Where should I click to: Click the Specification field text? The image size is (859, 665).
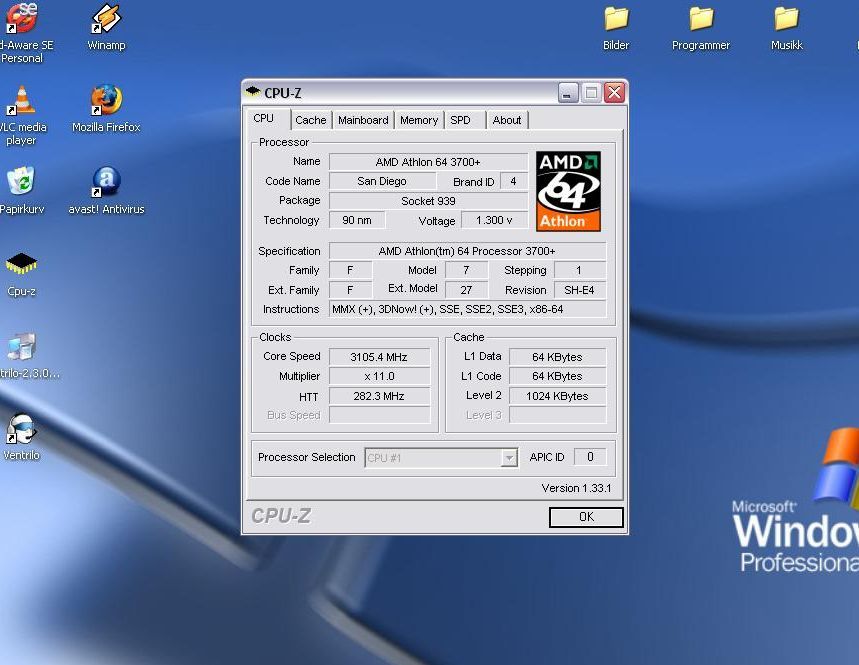pos(467,251)
